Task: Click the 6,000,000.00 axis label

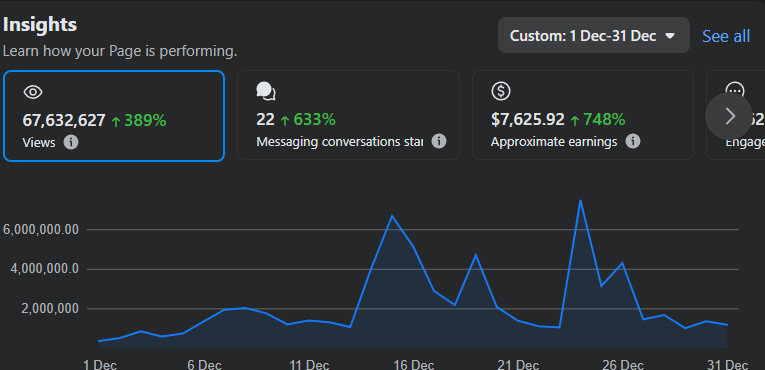Action: tap(41, 229)
